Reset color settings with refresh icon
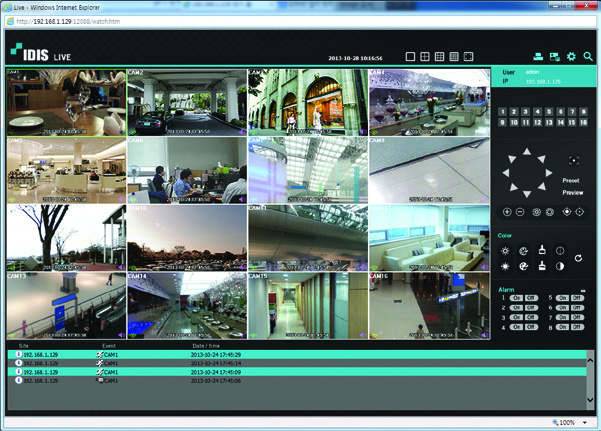 (578, 258)
